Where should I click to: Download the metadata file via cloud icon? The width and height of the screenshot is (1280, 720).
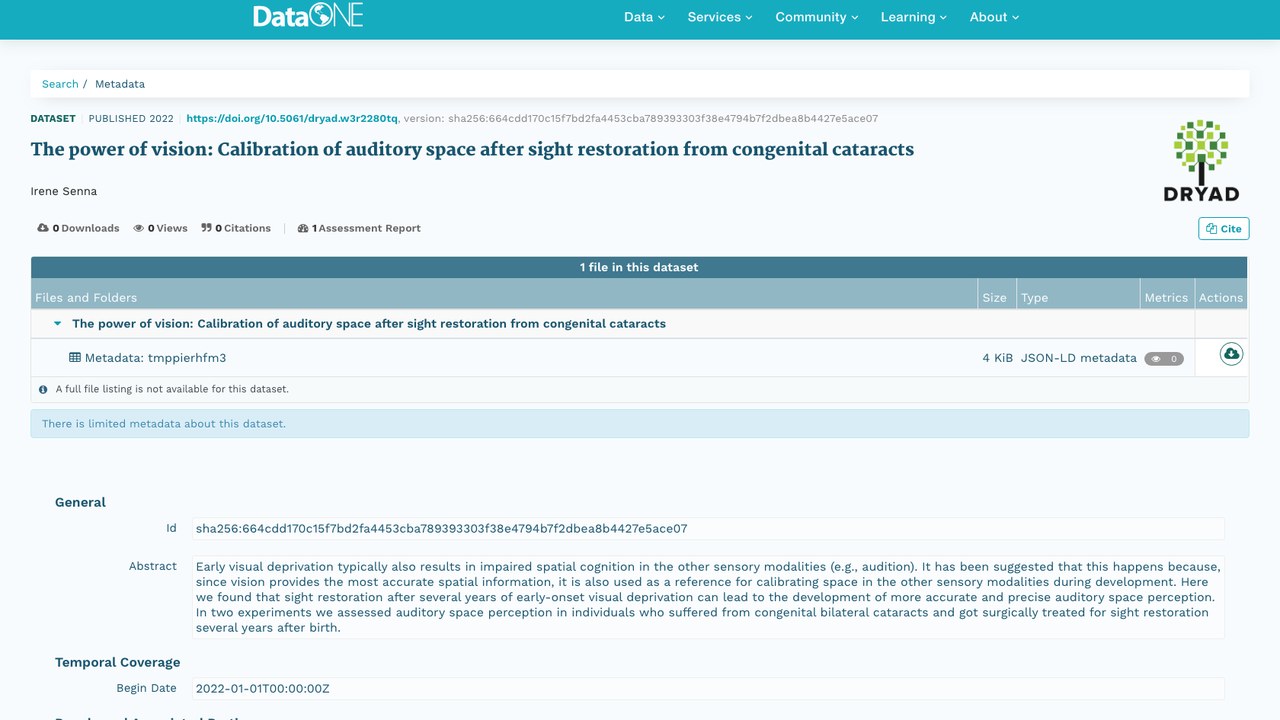[x=1231, y=354]
